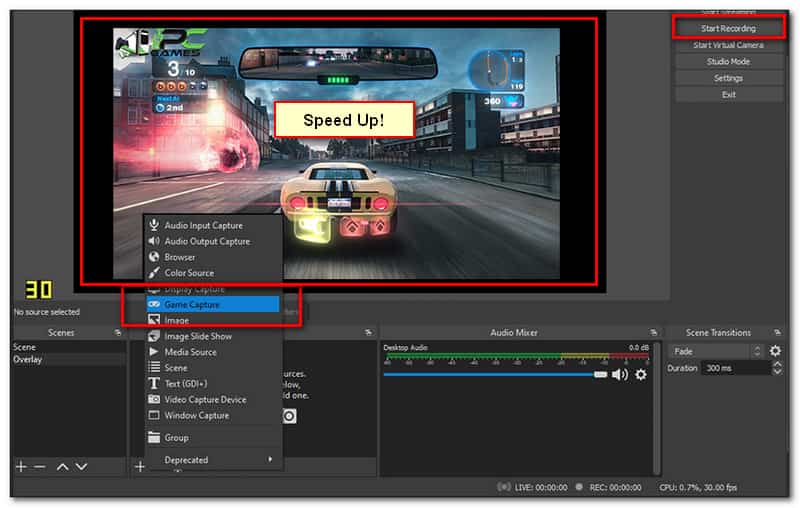The height and width of the screenshot is (508, 800).
Task: Start the Virtual Camera
Action: click(728, 45)
